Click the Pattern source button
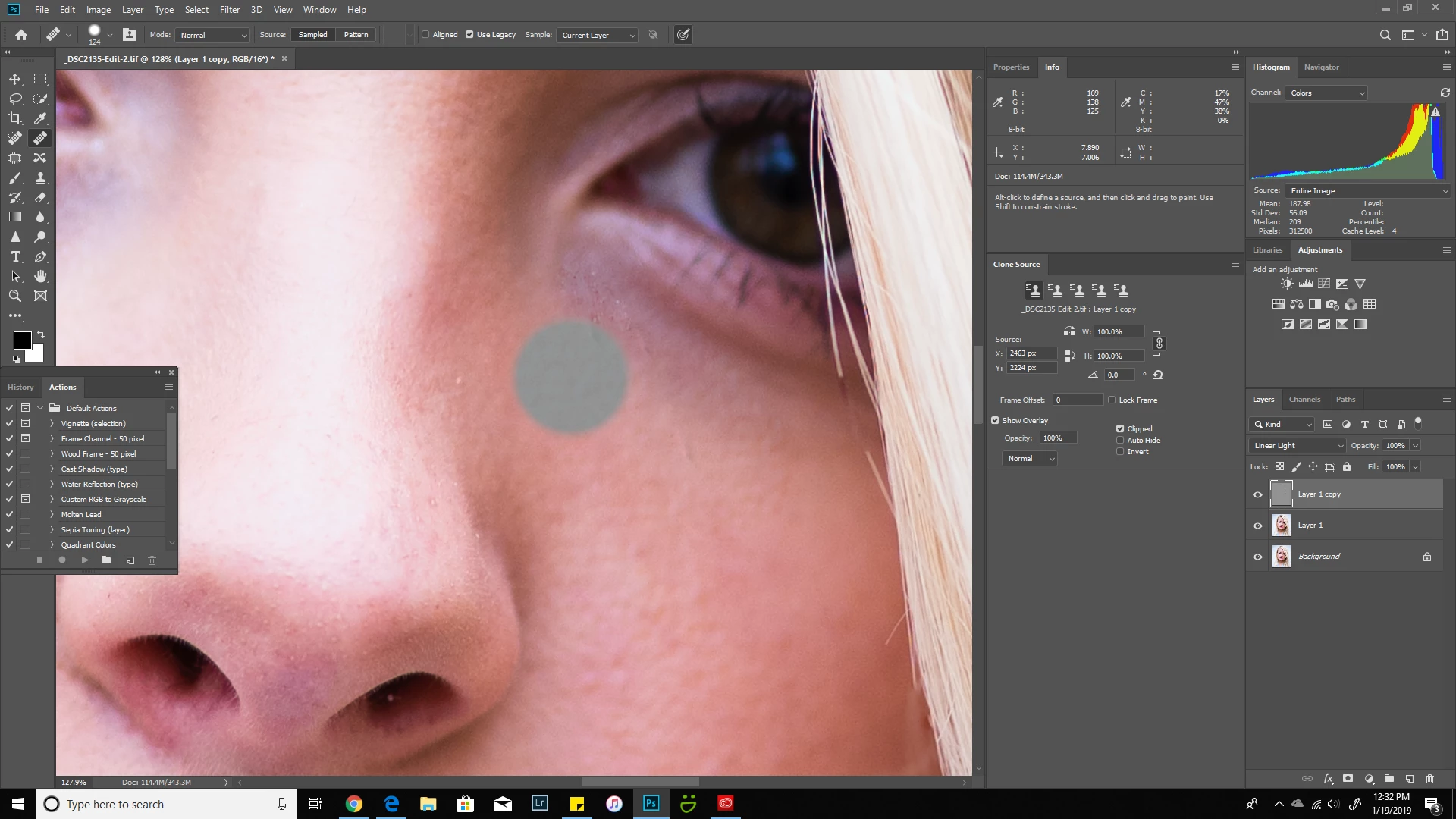This screenshot has width=1456, height=819. pos(356,35)
